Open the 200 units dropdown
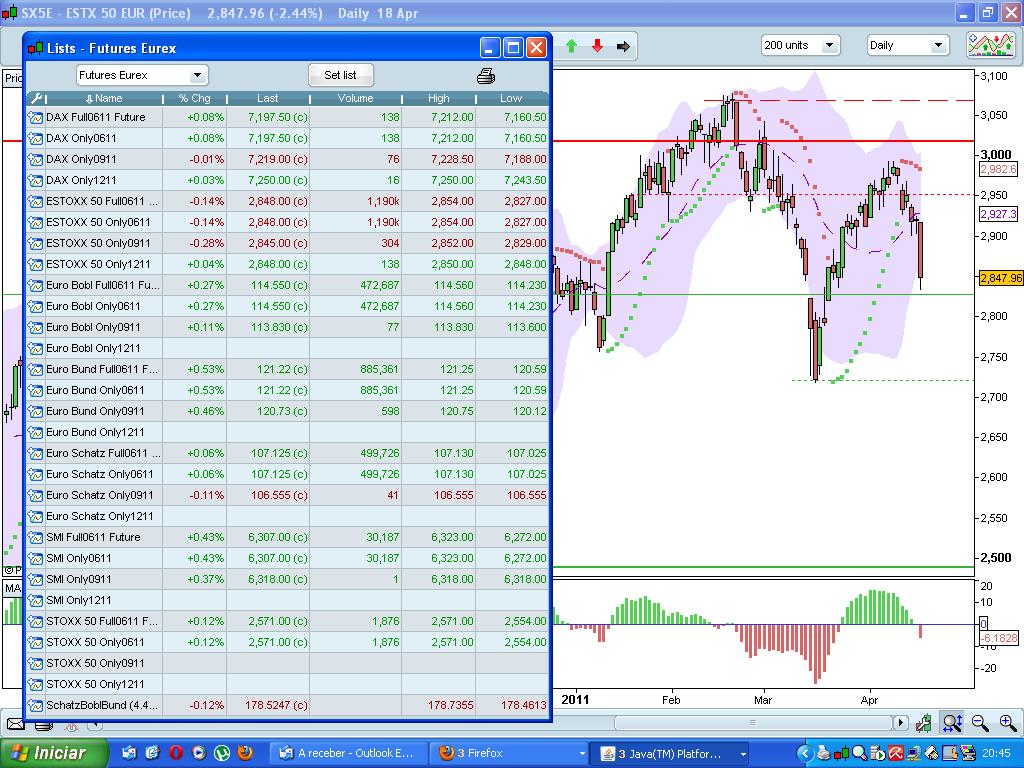This screenshot has height=768, width=1024. [x=829, y=45]
